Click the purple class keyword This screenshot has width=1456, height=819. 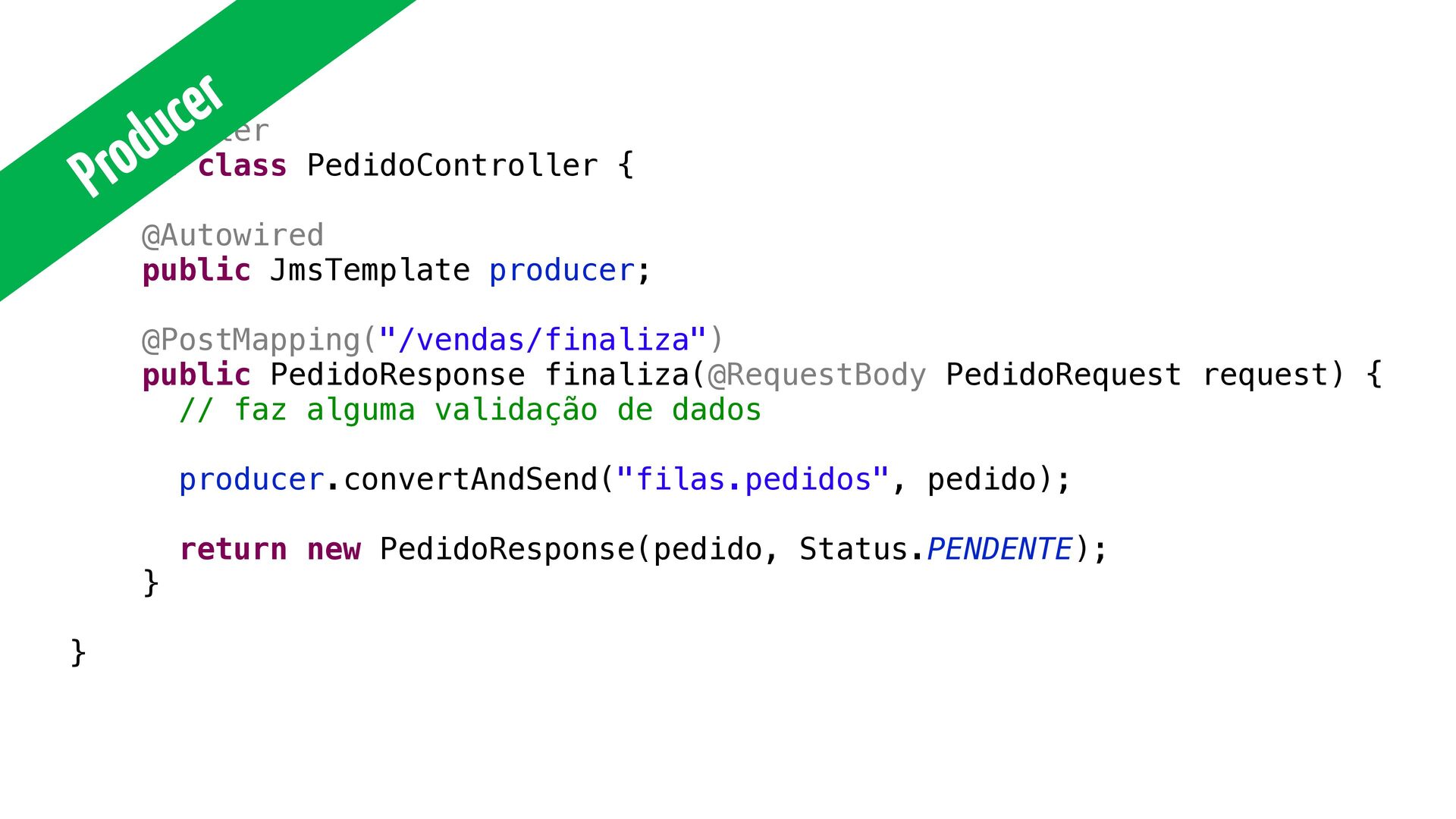tap(243, 165)
